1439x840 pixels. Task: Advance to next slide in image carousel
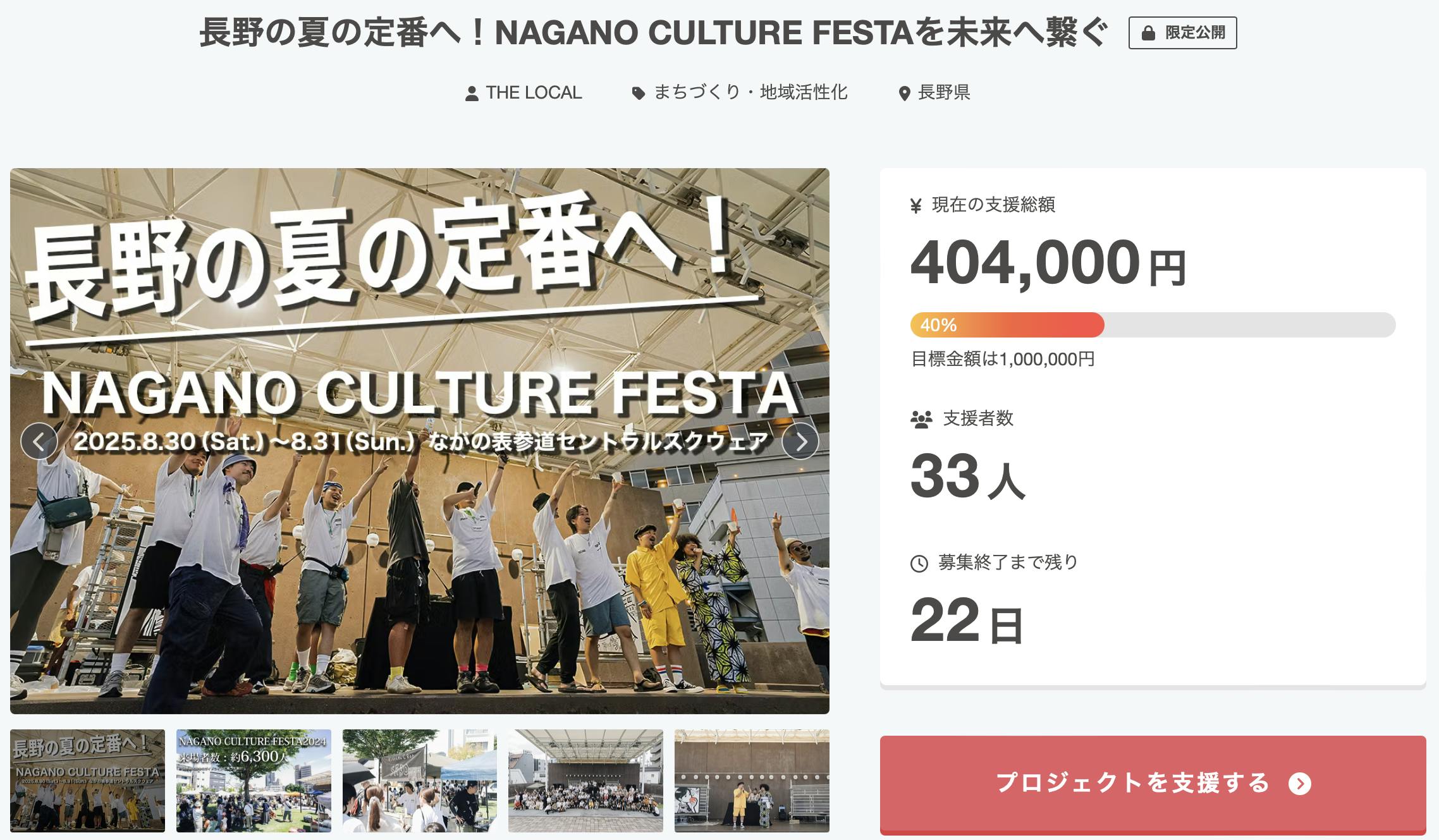[x=800, y=441]
